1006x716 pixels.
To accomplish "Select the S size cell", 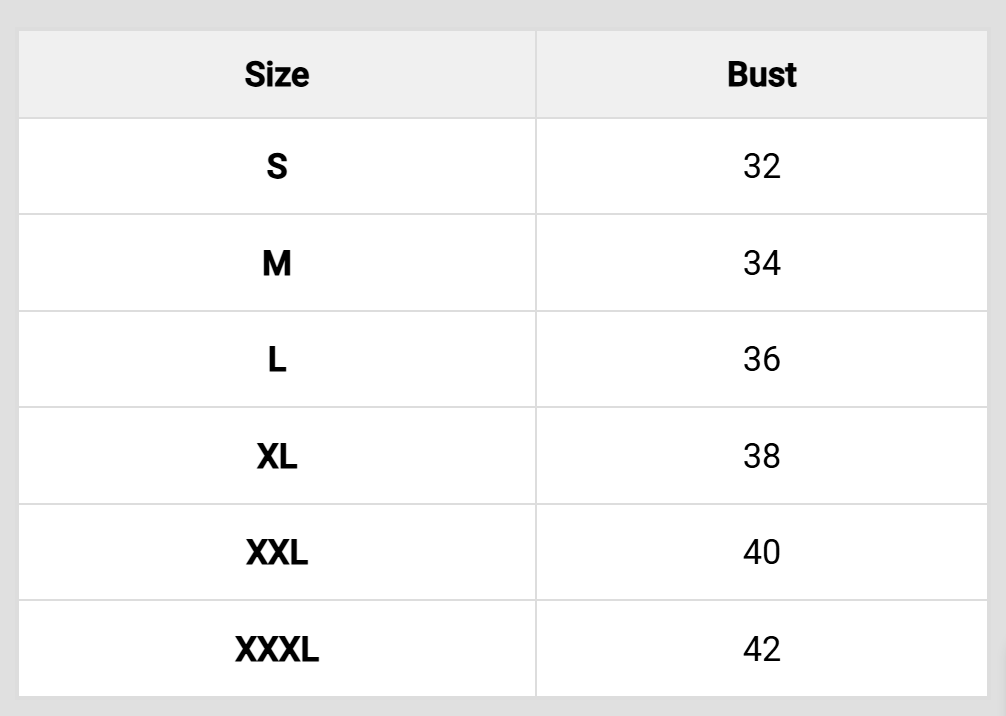I will click(277, 166).
